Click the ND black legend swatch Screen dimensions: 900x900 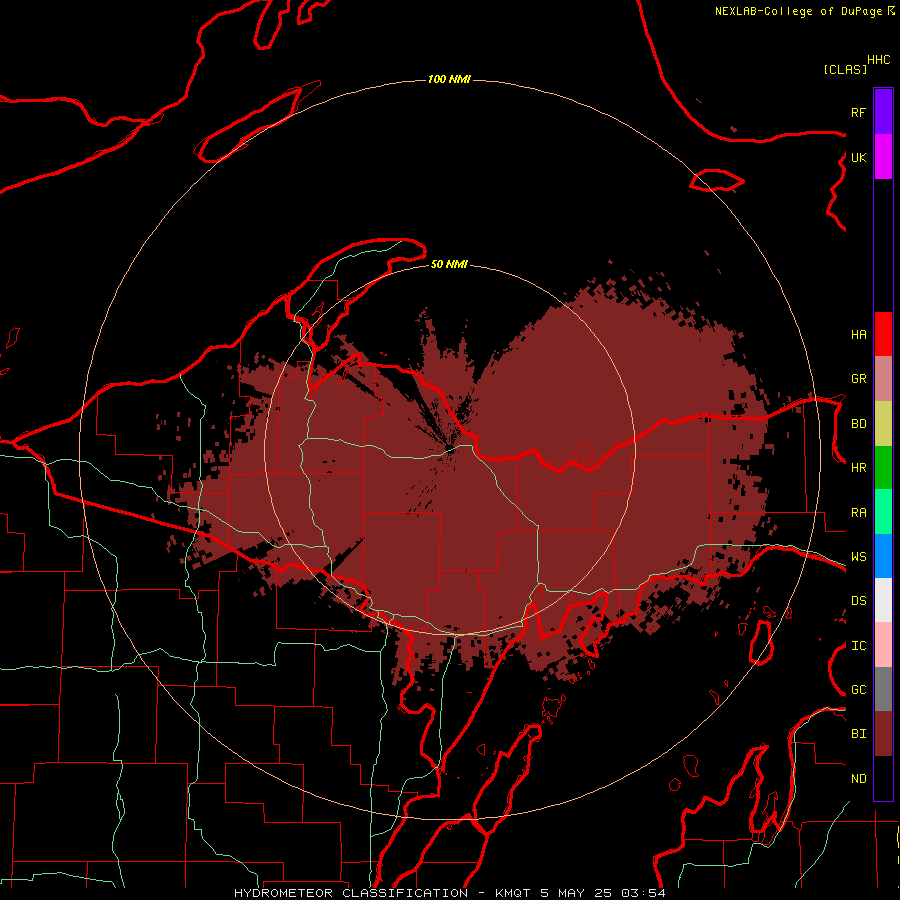click(883, 778)
